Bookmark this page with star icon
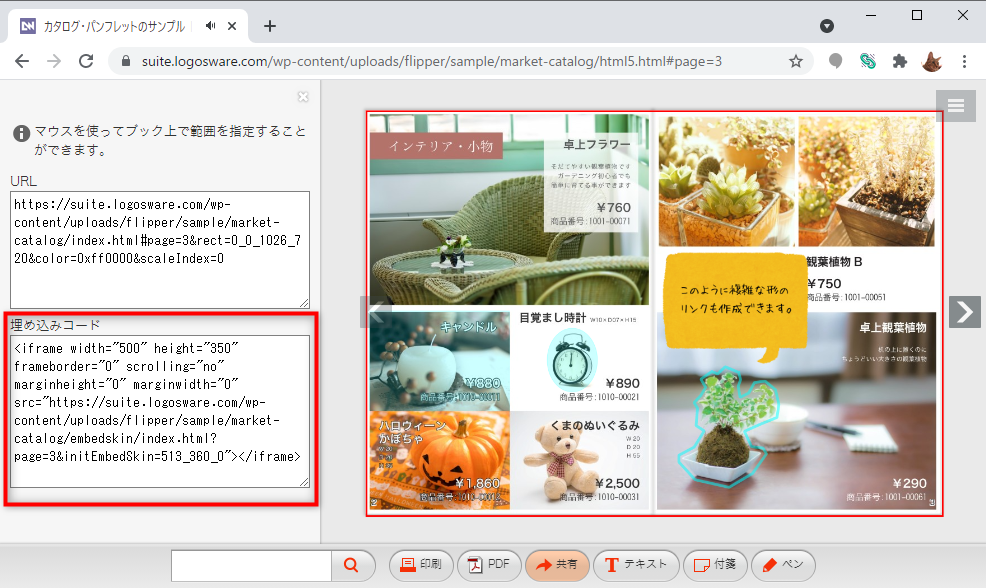This screenshot has height=588, width=986. 796,61
